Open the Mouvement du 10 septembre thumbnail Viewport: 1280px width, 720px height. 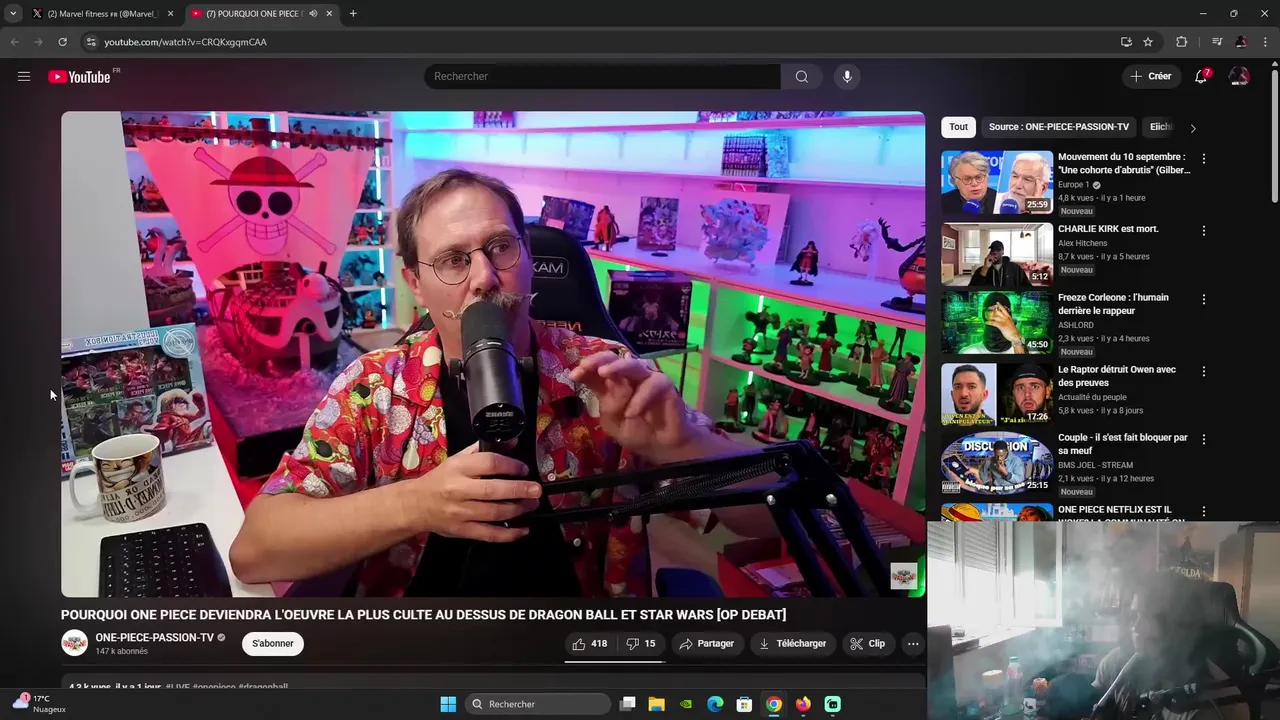(x=997, y=182)
